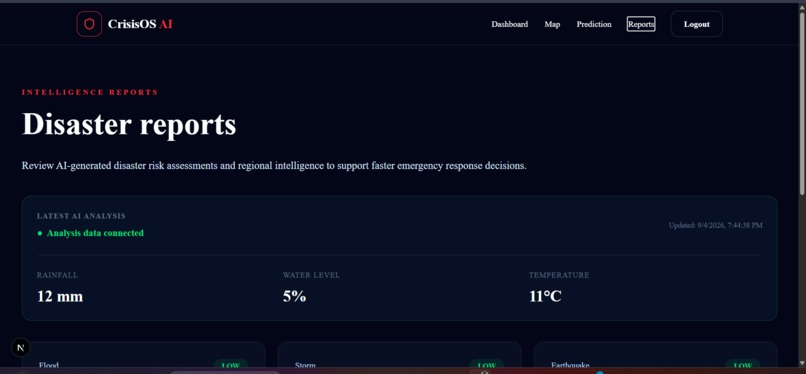Click the water level value "5%"
Image resolution: width=806 pixels, height=374 pixels.
[x=295, y=296]
